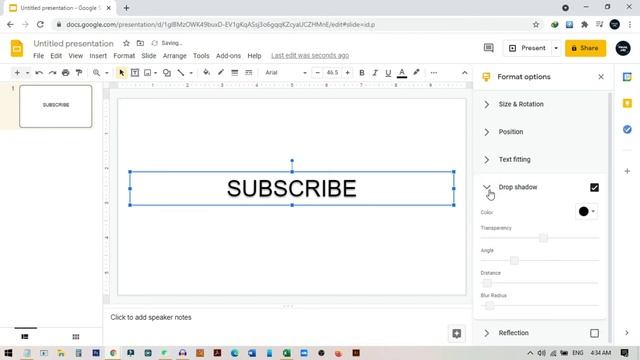640x360 pixels.
Task: Click to add speaker notes area
Action: pyautogui.click(x=151, y=317)
